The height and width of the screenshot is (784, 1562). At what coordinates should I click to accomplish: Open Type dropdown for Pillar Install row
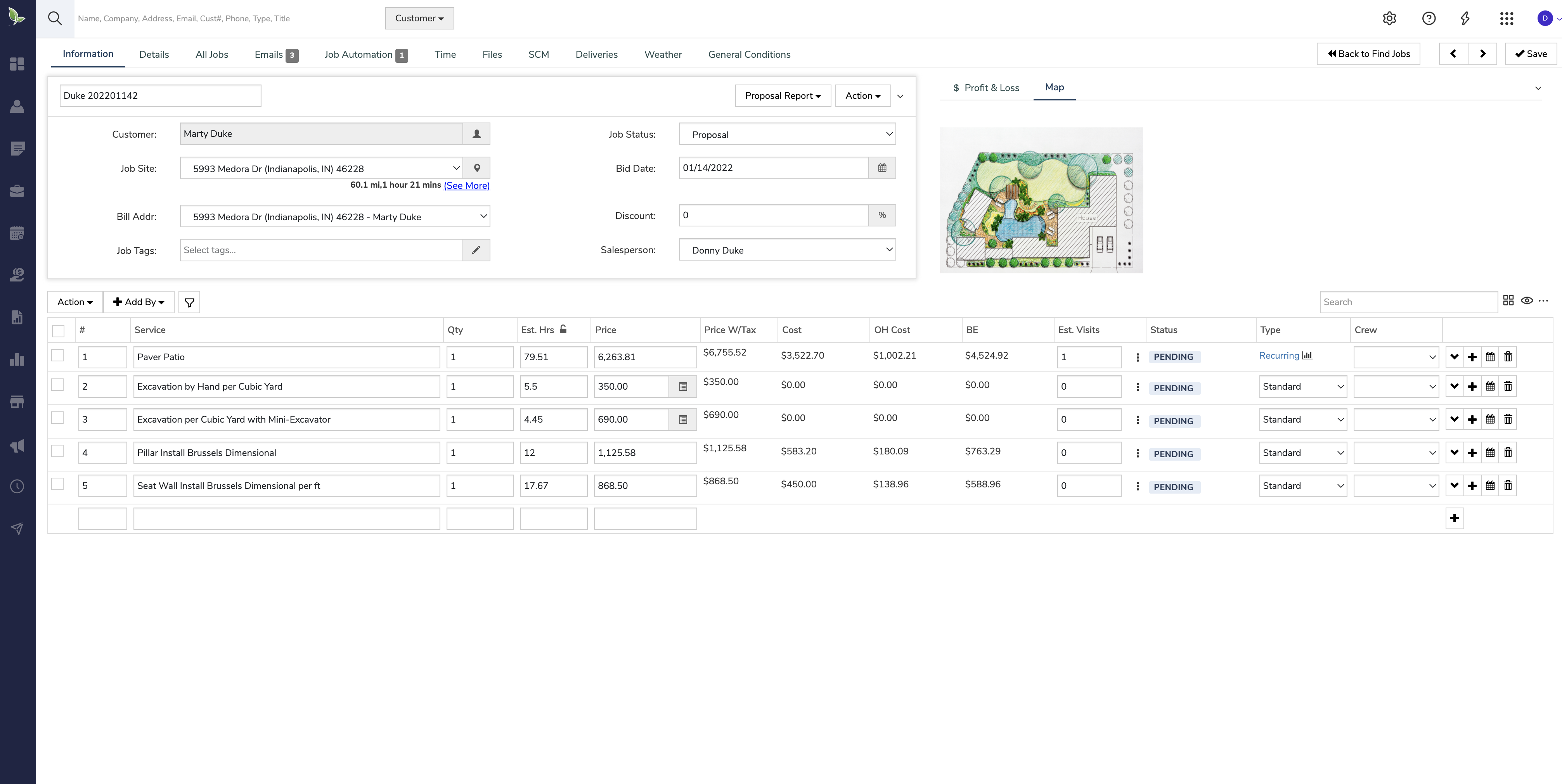coord(1302,452)
